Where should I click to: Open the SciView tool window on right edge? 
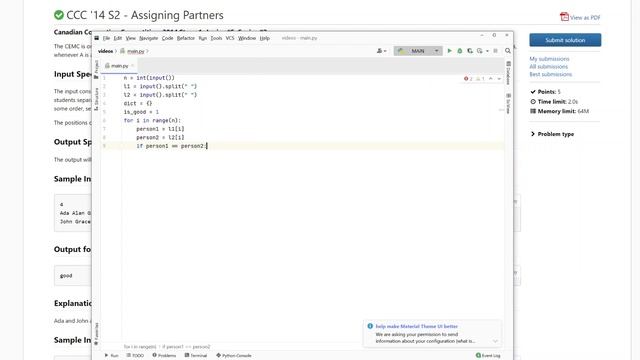(x=508, y=103)
